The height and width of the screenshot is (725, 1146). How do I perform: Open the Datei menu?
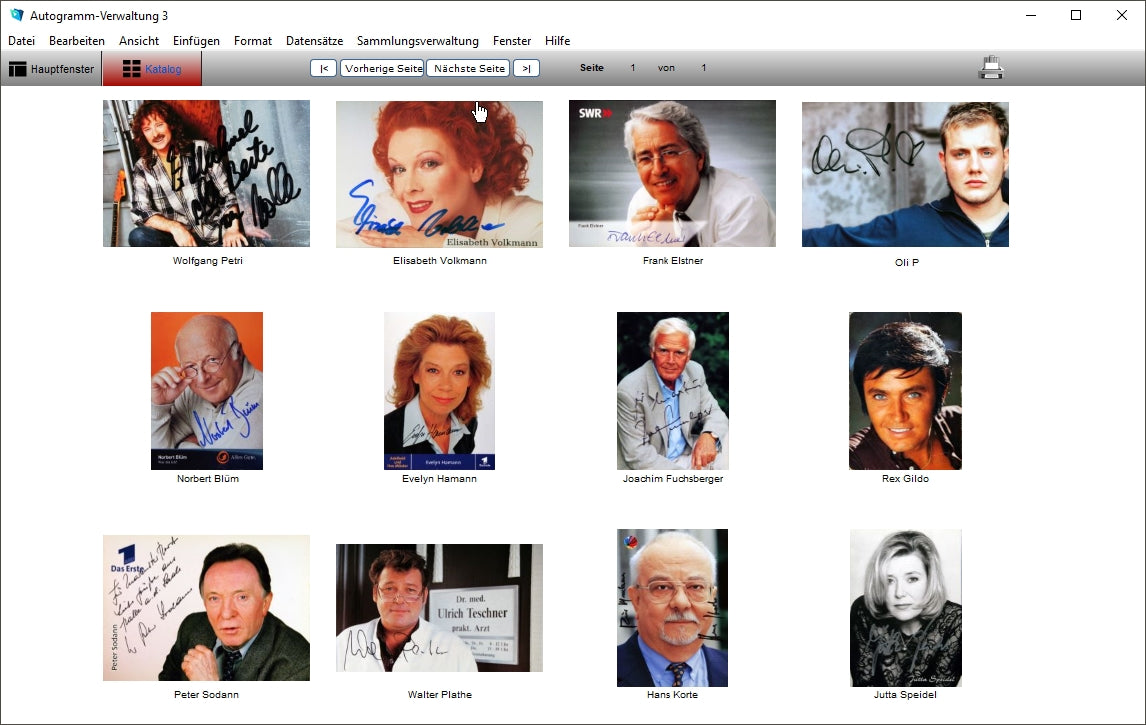tap(21, 41)
